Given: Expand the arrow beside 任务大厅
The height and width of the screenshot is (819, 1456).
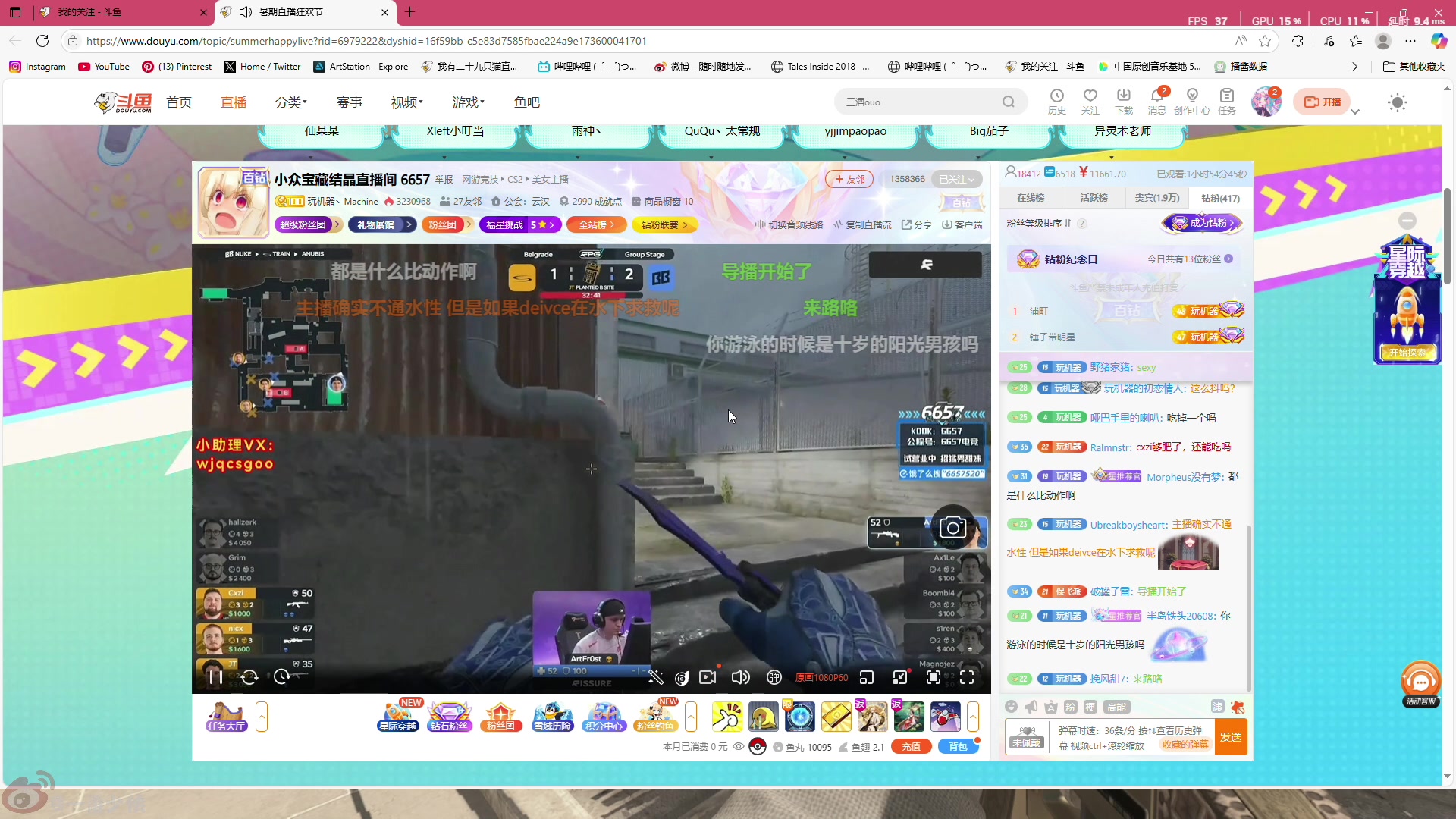Looking at the screenshot, I should [262, 717].
